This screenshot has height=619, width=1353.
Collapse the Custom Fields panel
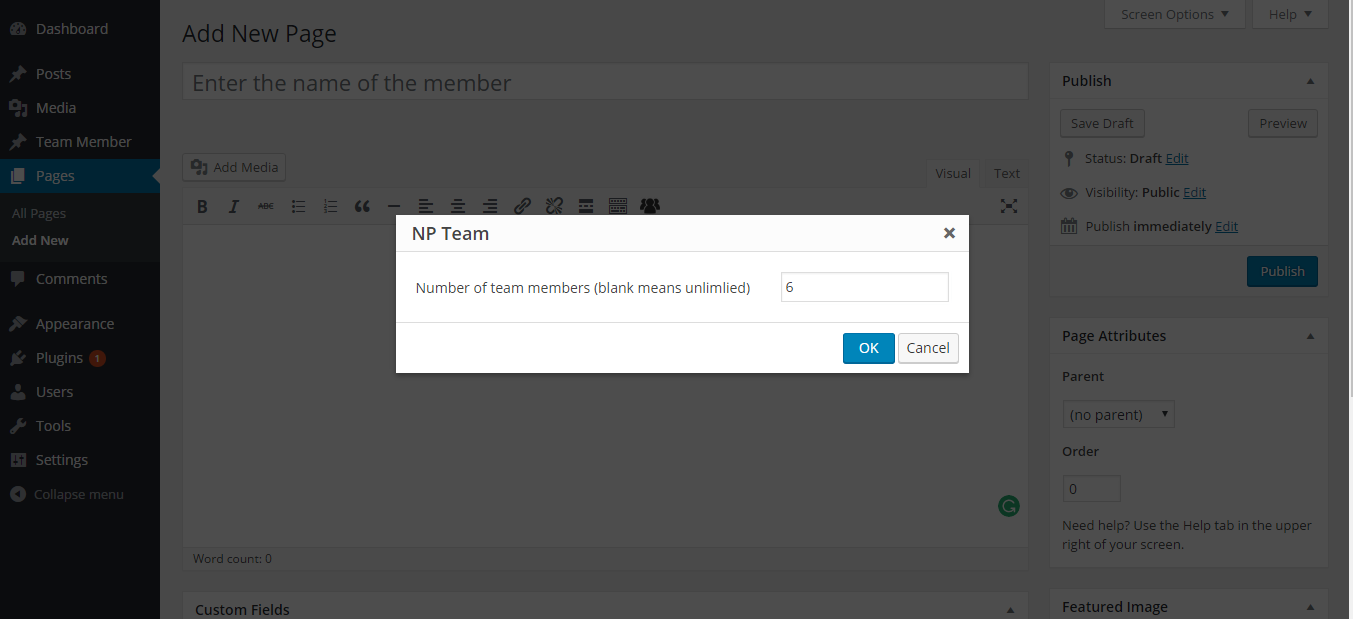click(x=1010, y=609)
